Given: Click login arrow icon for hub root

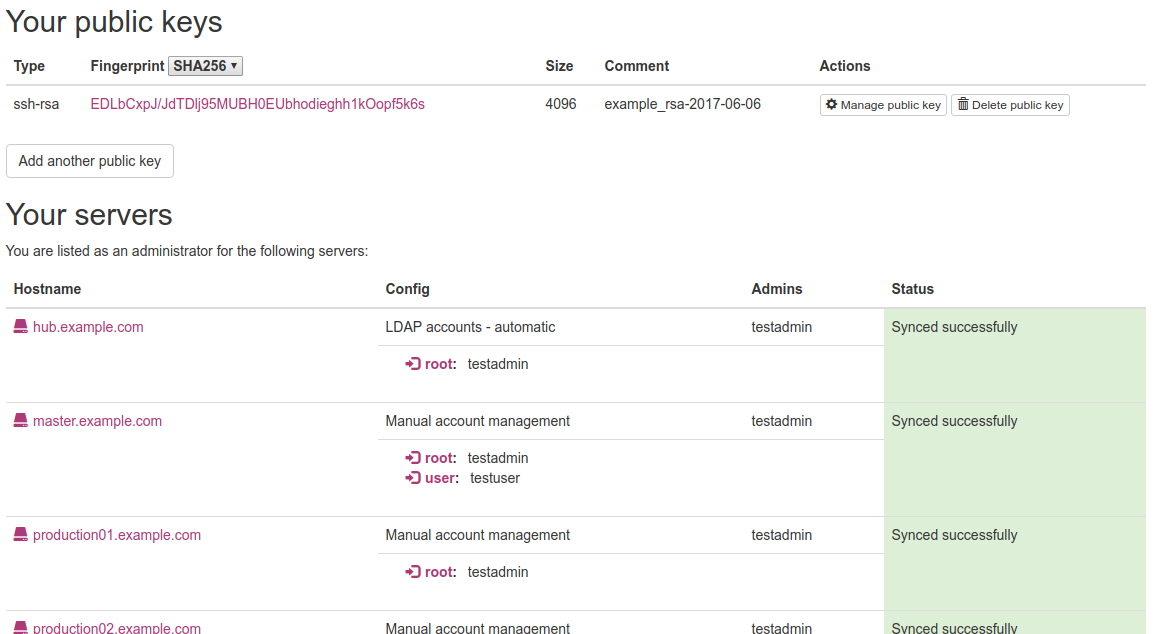Looking at the screenshot, I should pos(413,364).
